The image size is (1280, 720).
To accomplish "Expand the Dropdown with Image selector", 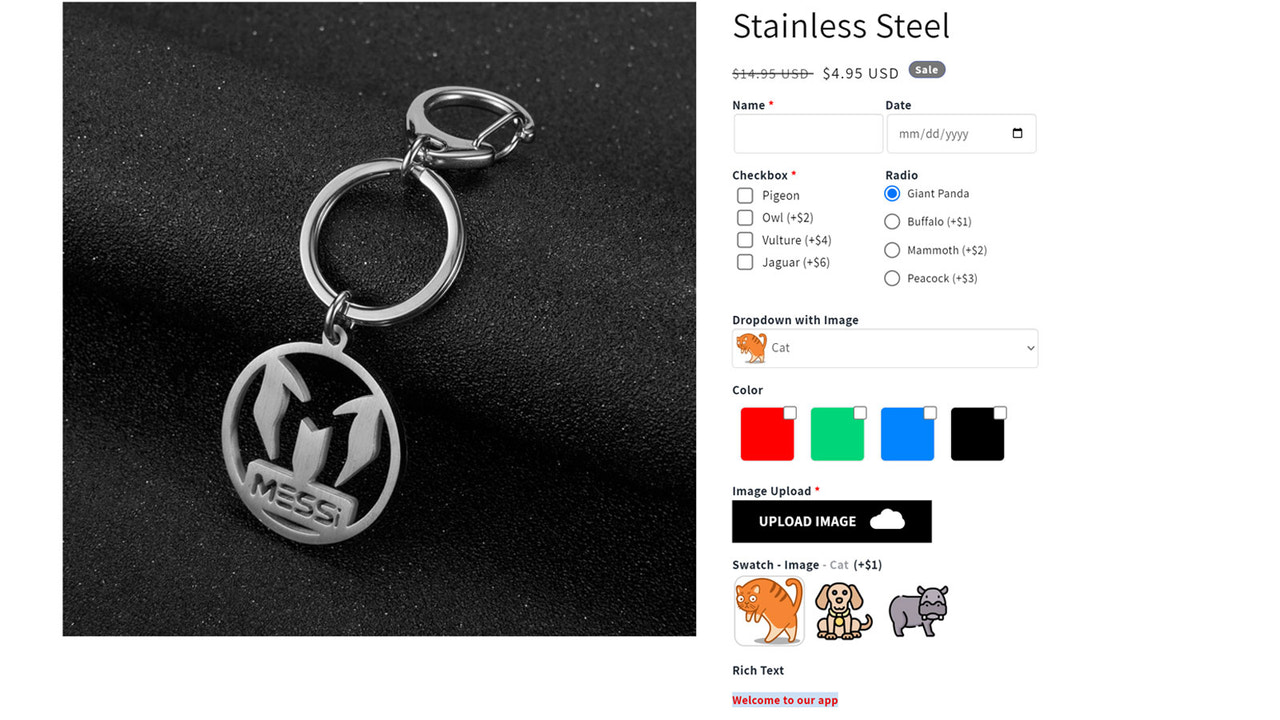I will point(885,348).
